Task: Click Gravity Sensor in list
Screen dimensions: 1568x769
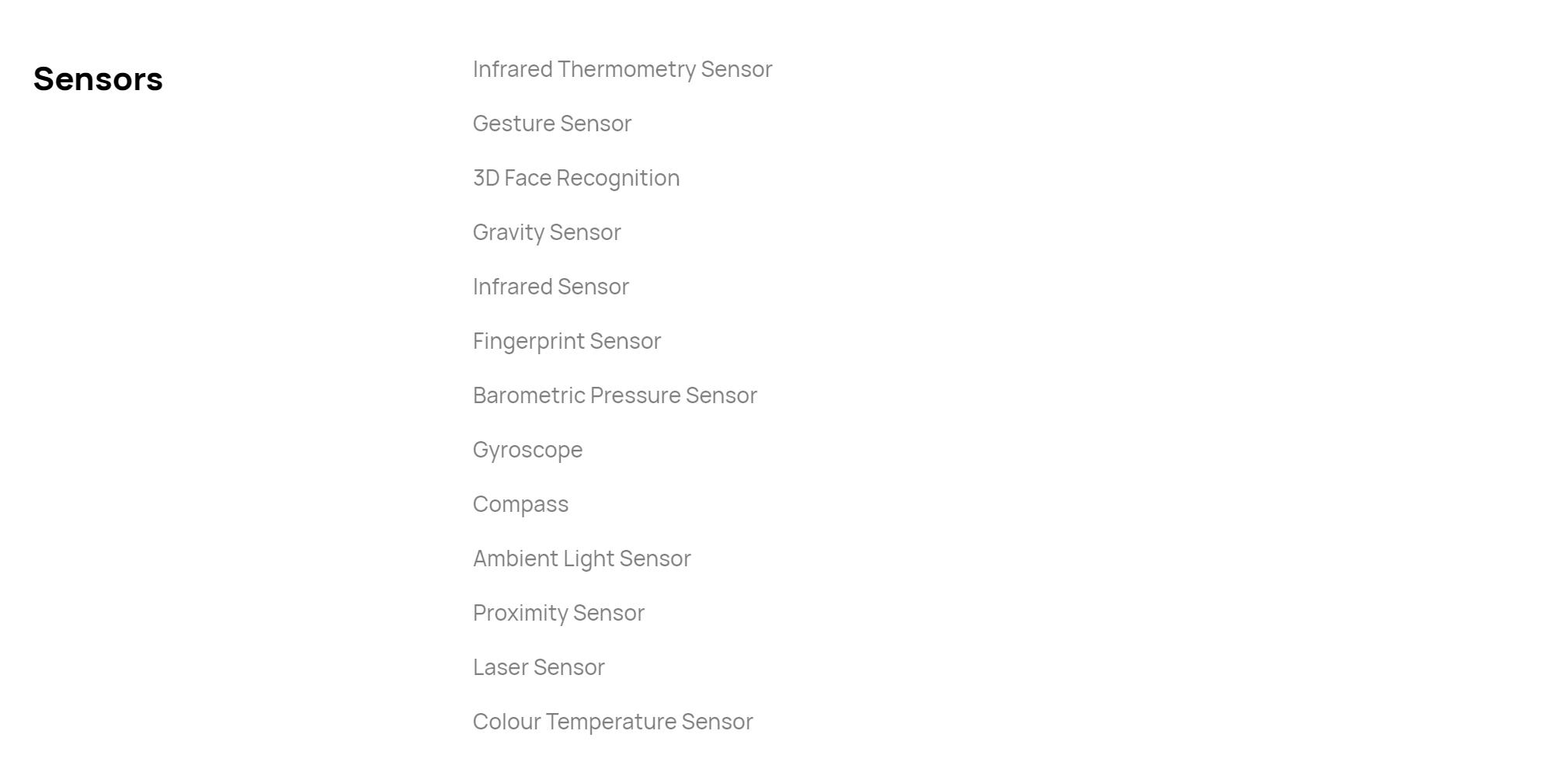Action: pos(547,232)
